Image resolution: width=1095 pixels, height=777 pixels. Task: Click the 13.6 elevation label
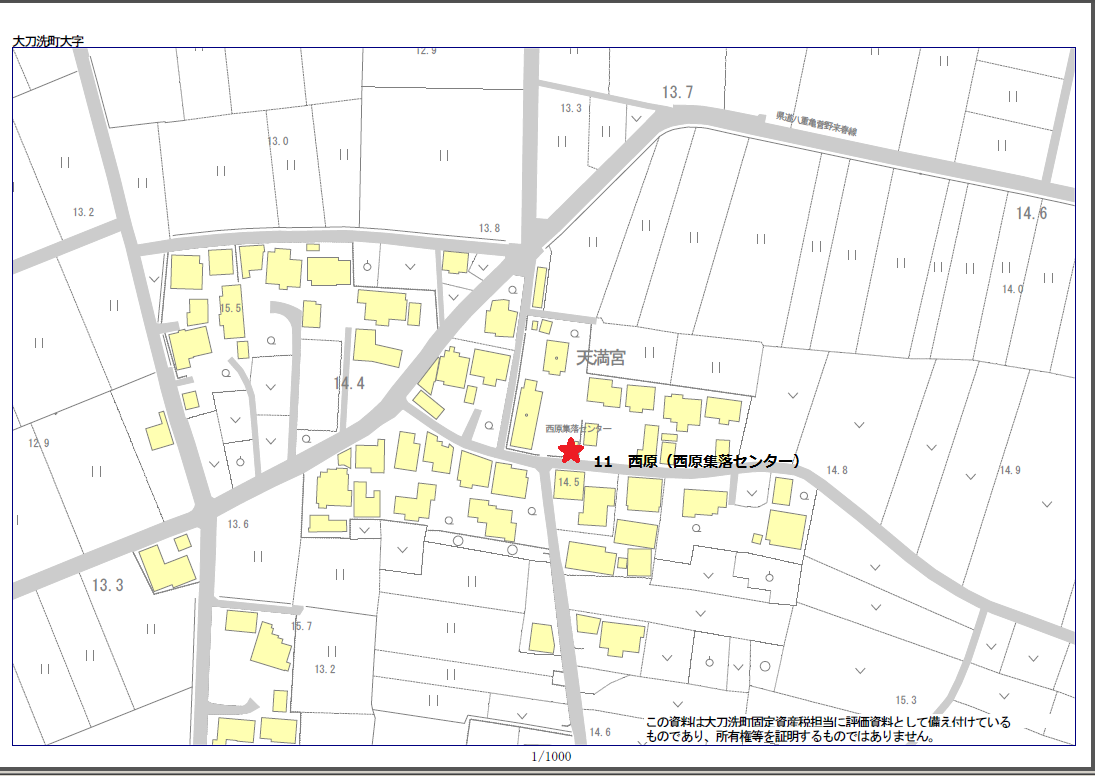[x=238, y=524]
